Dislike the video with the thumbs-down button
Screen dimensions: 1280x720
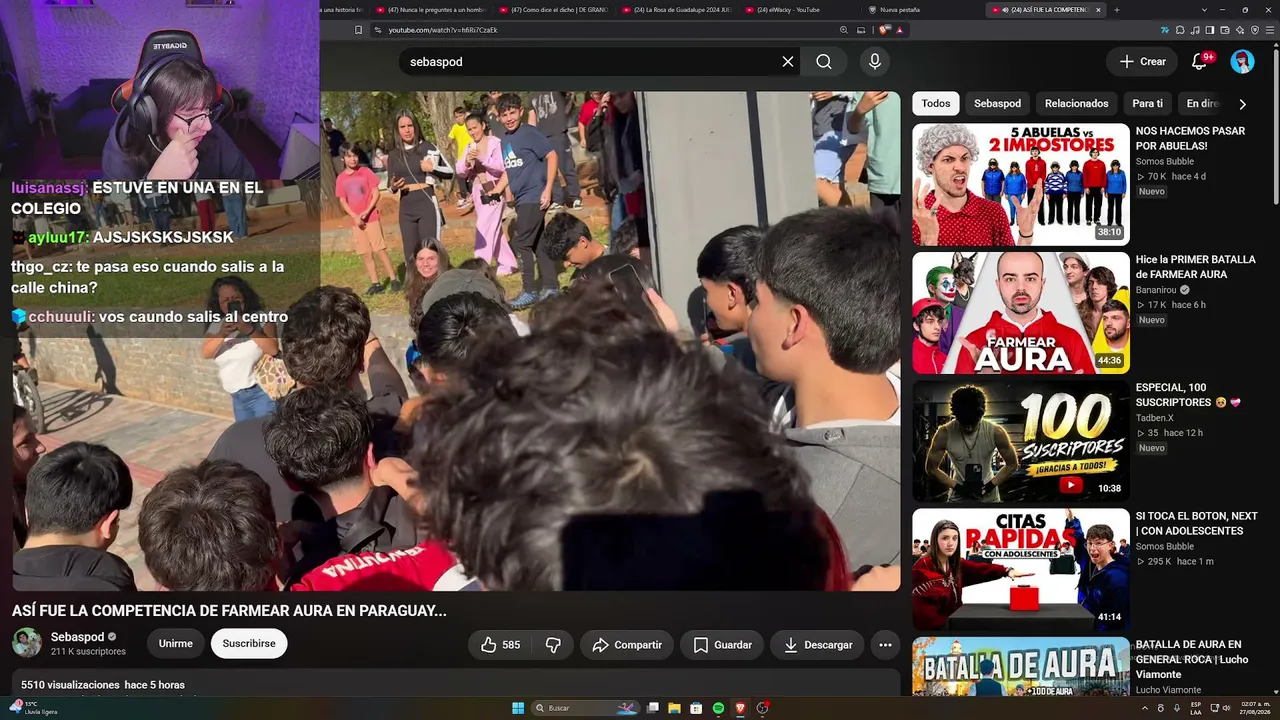(x=553, y=645)
